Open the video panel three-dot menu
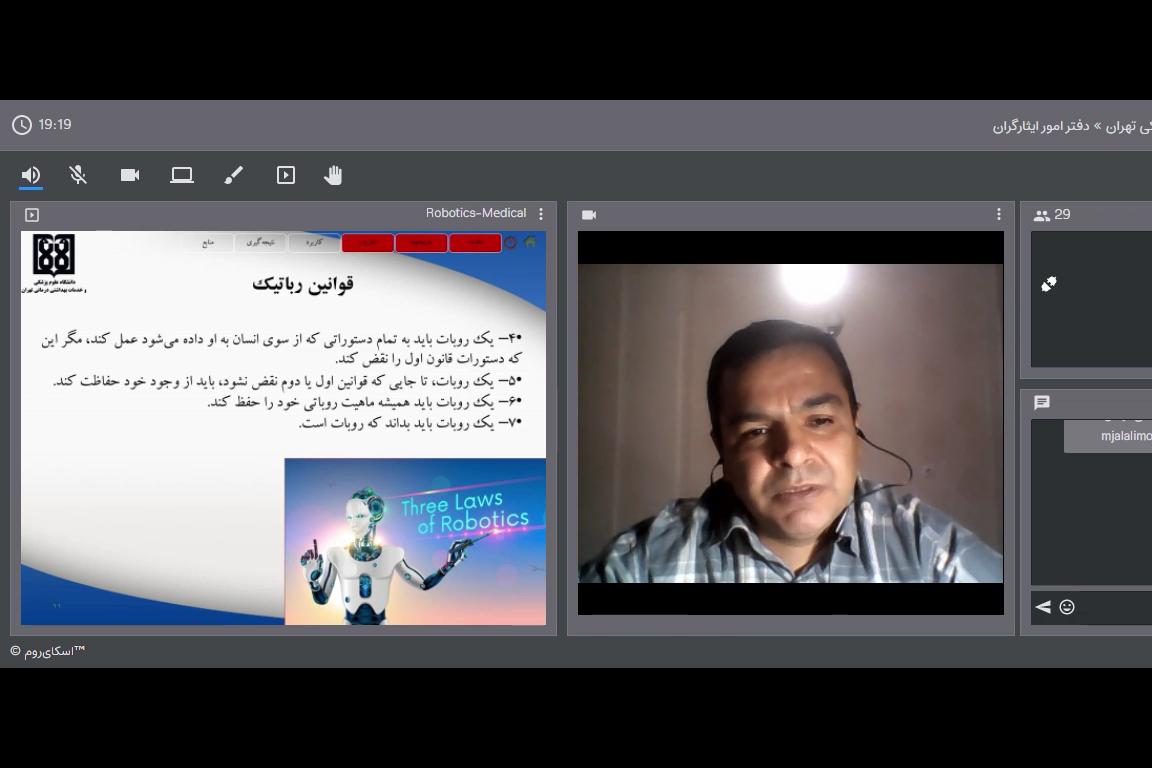Screen dimensions: 1152x768 [x=998, y=214]
